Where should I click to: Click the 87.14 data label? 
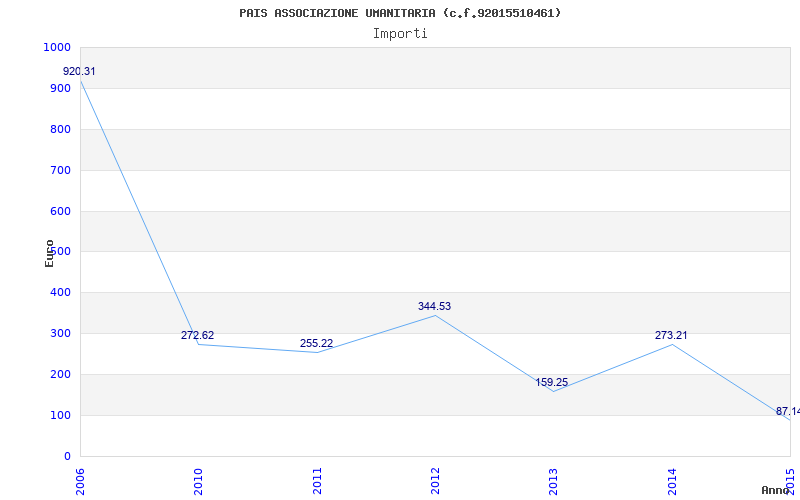click(788, 412)
